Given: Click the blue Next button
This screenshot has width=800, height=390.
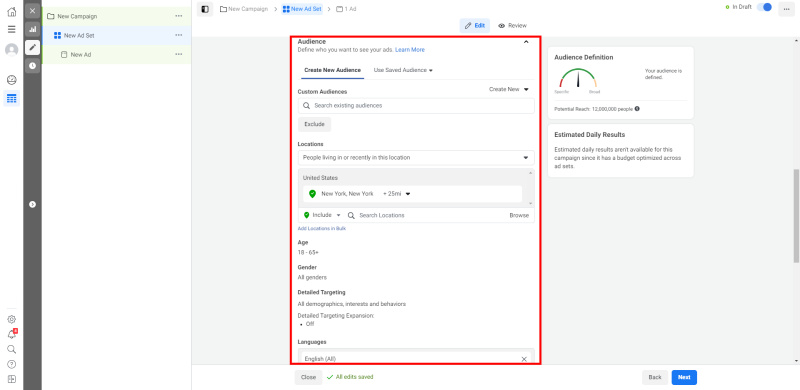Looking at the screenshot, I should coord(684,377).
